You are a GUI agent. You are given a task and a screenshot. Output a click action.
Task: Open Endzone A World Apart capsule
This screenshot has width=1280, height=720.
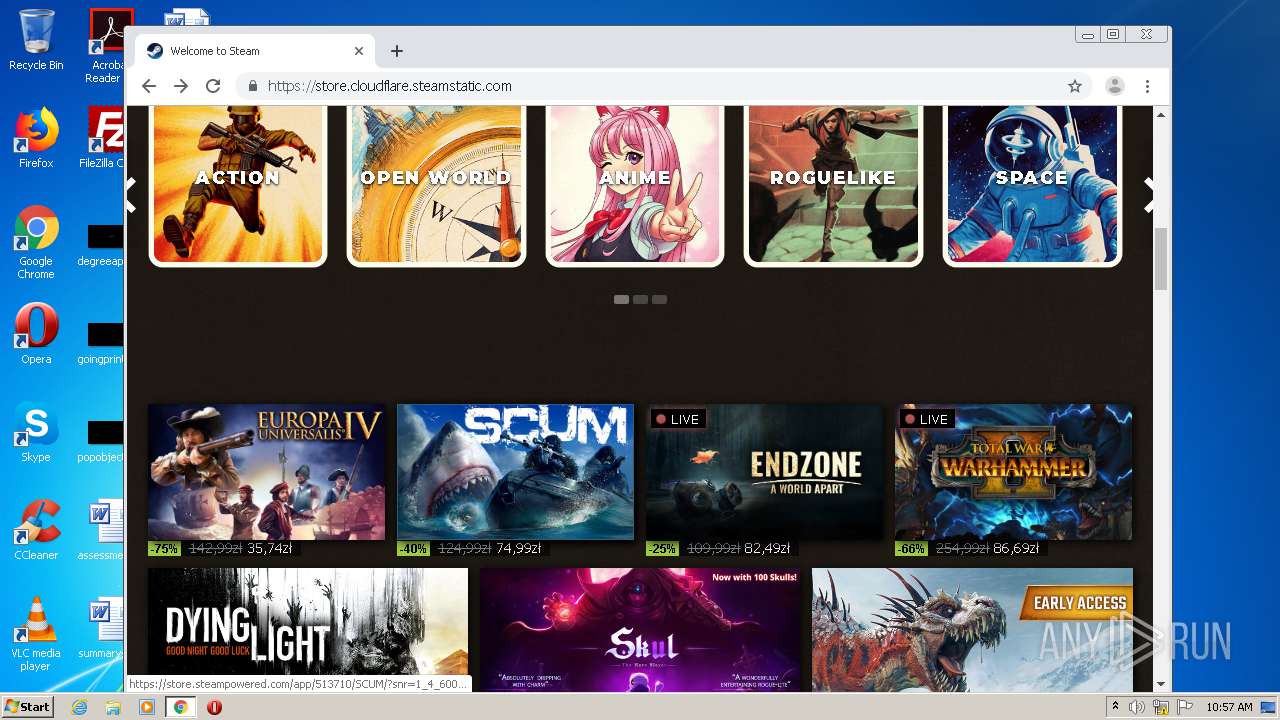click(764, 472)
